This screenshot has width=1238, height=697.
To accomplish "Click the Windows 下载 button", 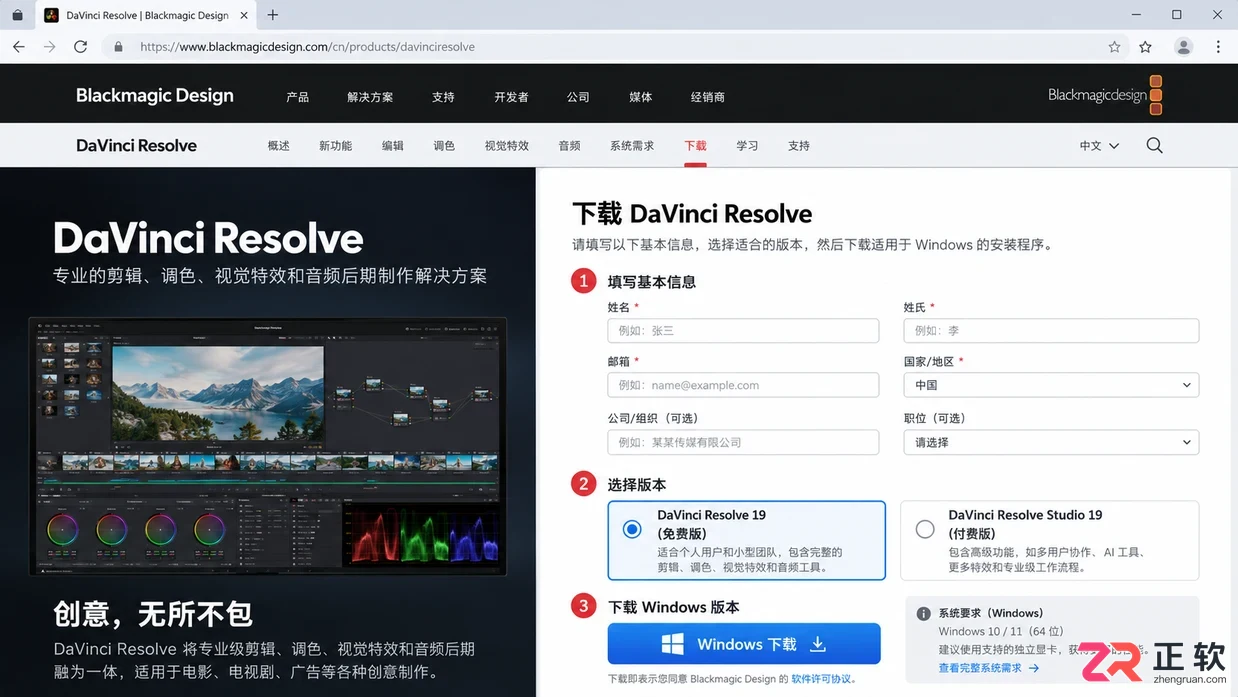I will point(744,644).
